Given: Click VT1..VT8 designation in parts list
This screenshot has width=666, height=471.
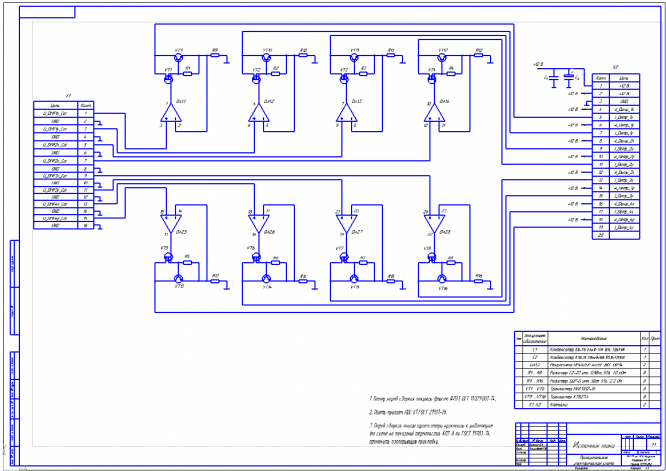Looking at the screenshot, I should point(535,389).
